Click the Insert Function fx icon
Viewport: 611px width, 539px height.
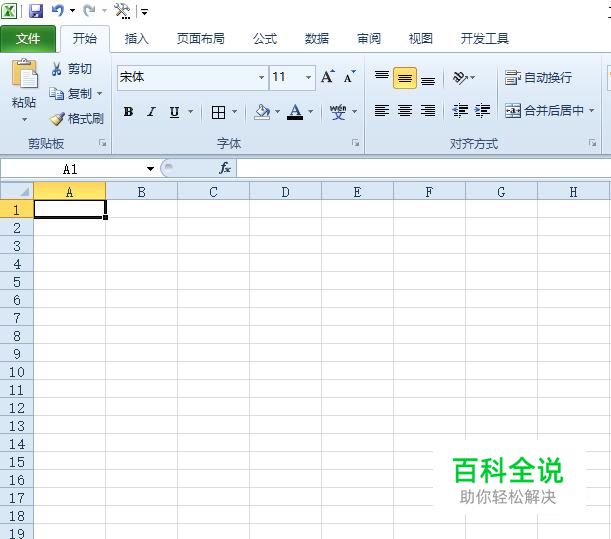(225, 168)
